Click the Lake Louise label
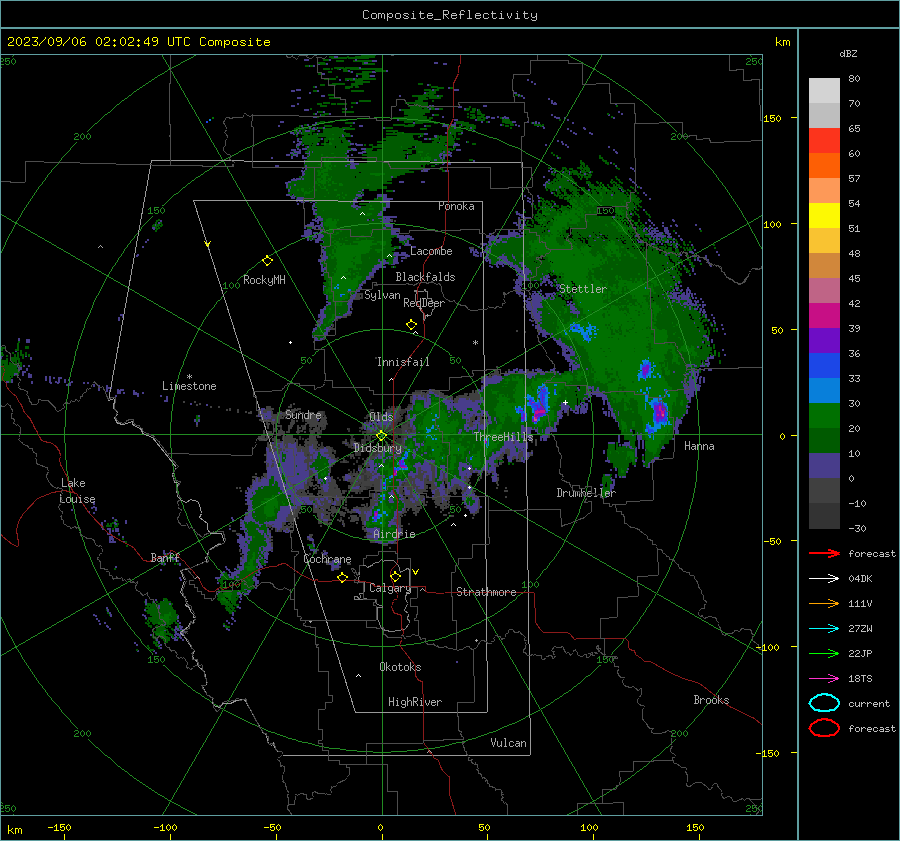The image size is (900, 841). click(x=77, y=491)
